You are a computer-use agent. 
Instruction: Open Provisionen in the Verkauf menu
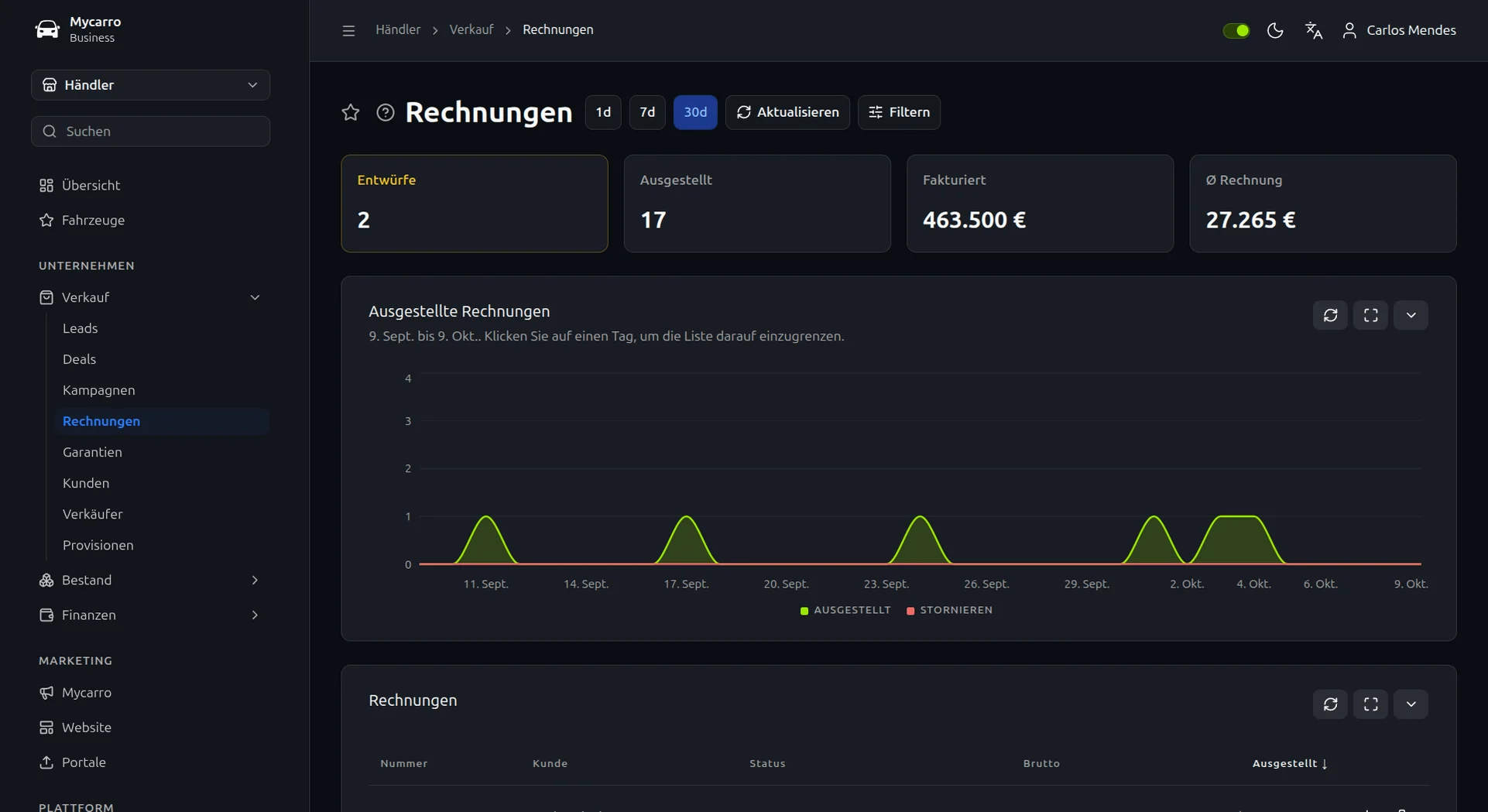[x=162, y=545]
